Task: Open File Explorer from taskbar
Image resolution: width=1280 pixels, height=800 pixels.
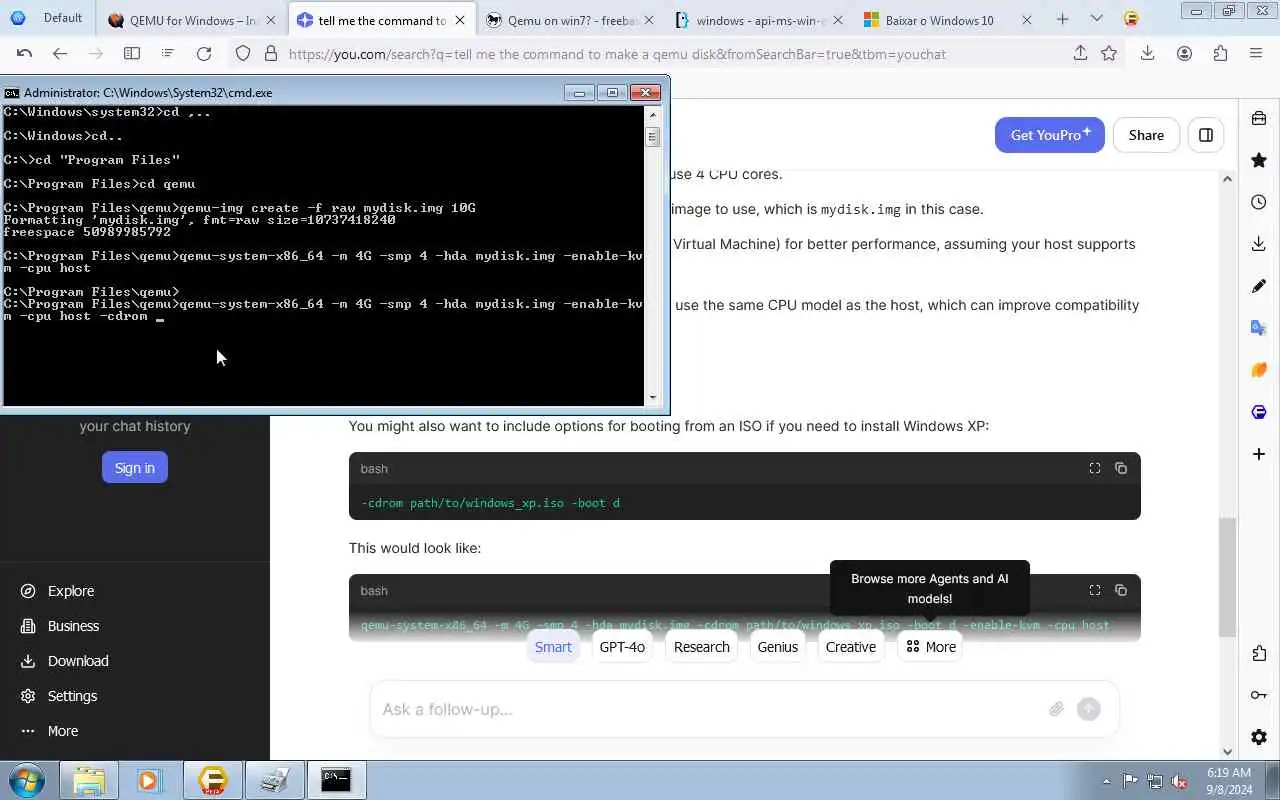Action: tap(89, 780)
